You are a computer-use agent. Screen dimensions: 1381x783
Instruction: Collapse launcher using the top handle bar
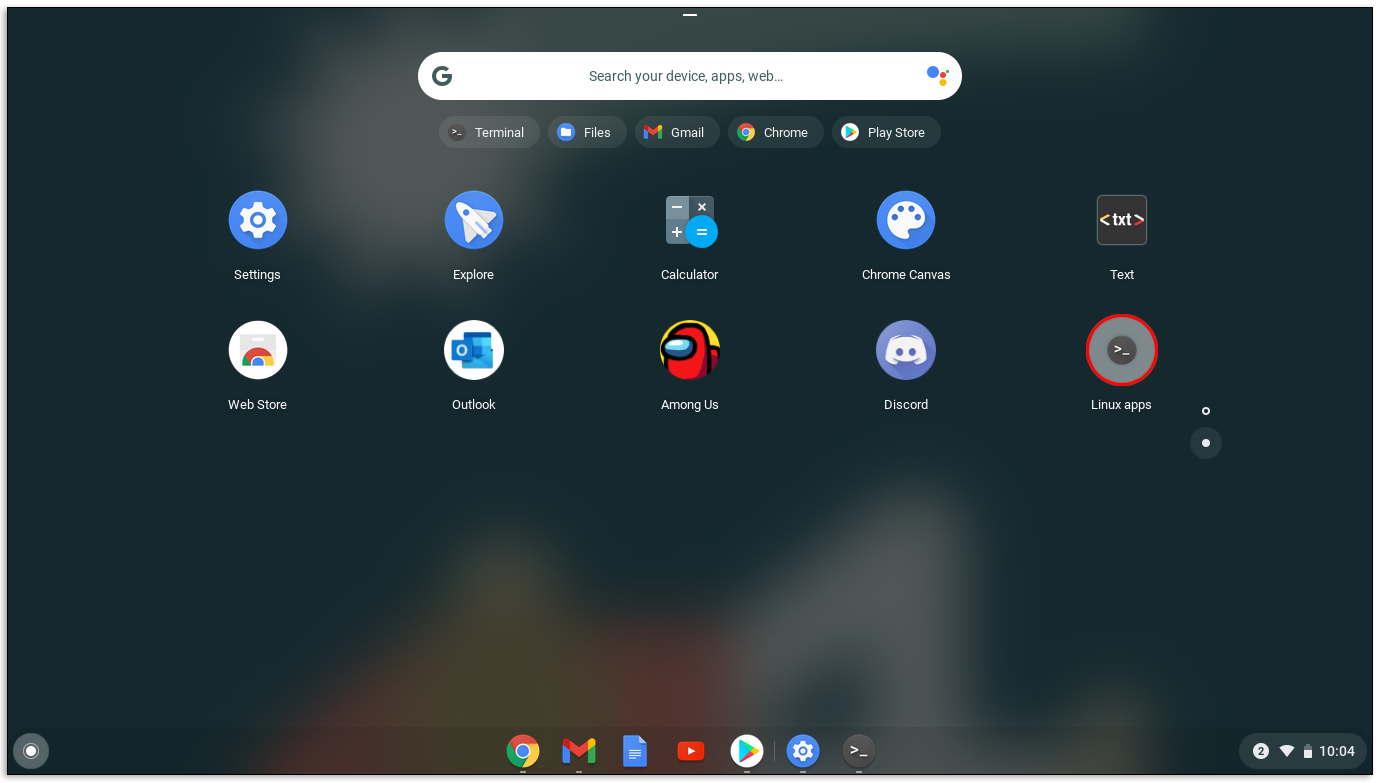click(690, 15)
